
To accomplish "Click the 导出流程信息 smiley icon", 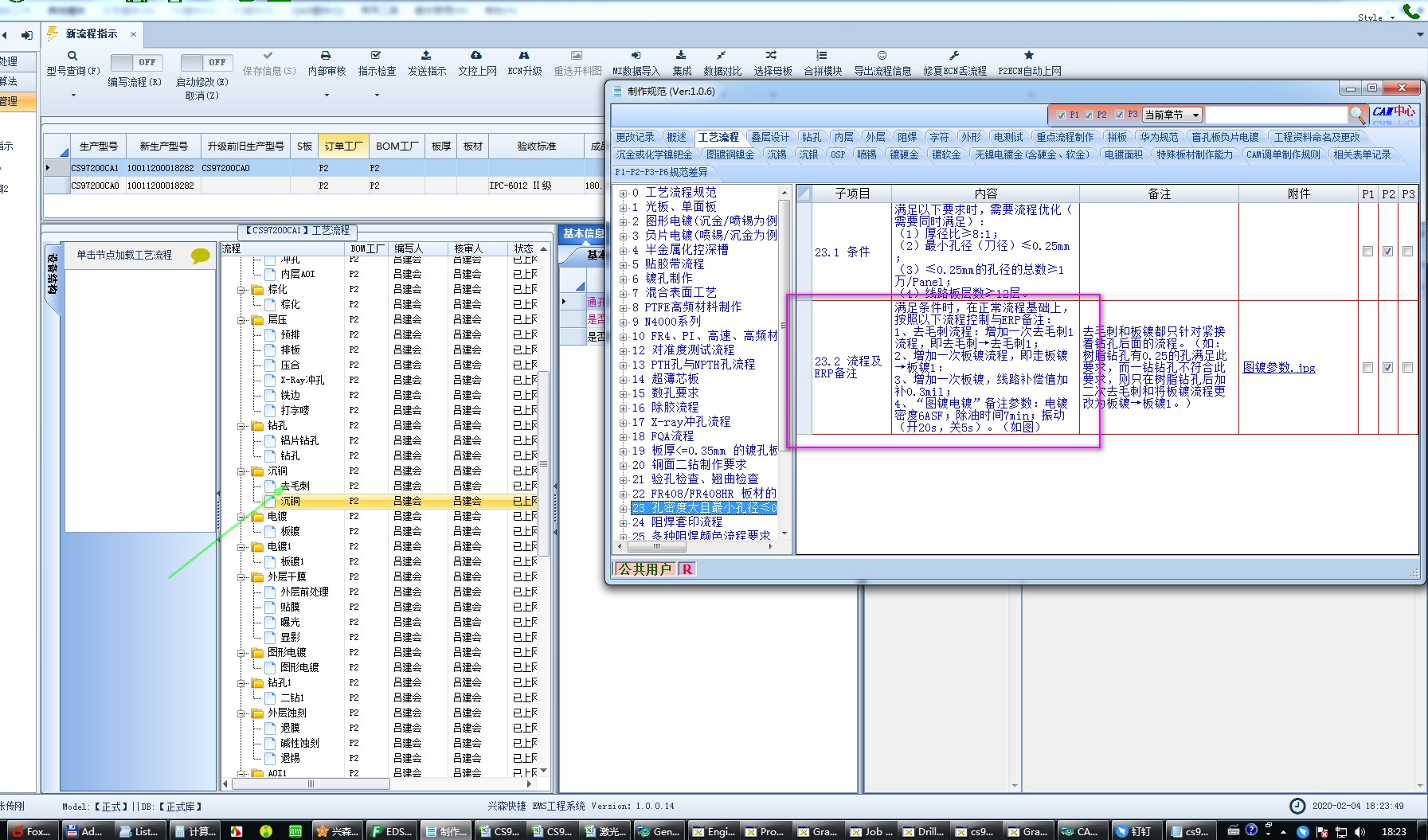I will 882,56.
